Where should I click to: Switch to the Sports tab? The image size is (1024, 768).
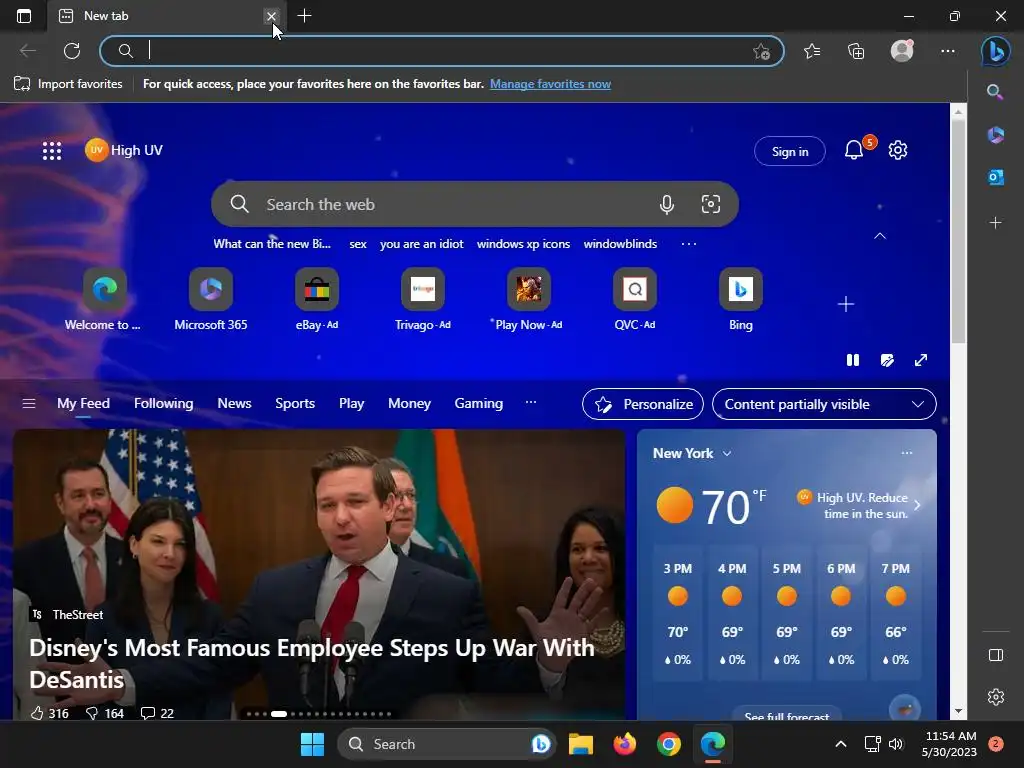click(295, 404)
